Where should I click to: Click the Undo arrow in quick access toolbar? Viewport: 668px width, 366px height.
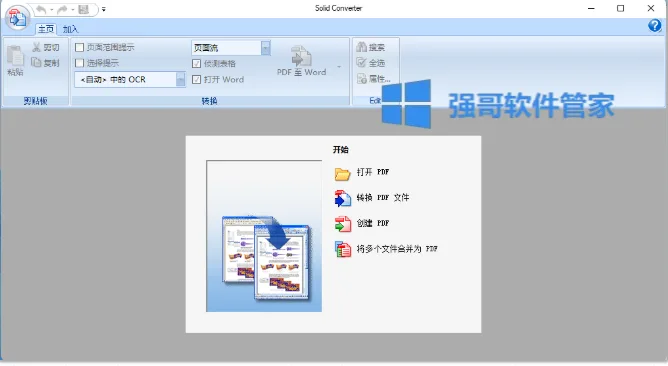[41, 9]
